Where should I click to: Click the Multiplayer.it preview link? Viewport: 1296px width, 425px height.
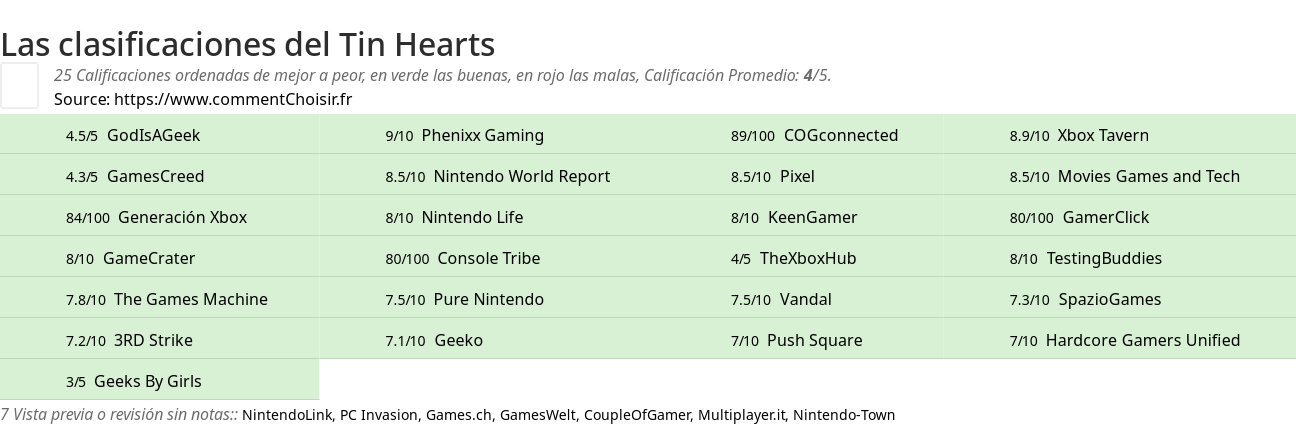(x=741, y=415)
